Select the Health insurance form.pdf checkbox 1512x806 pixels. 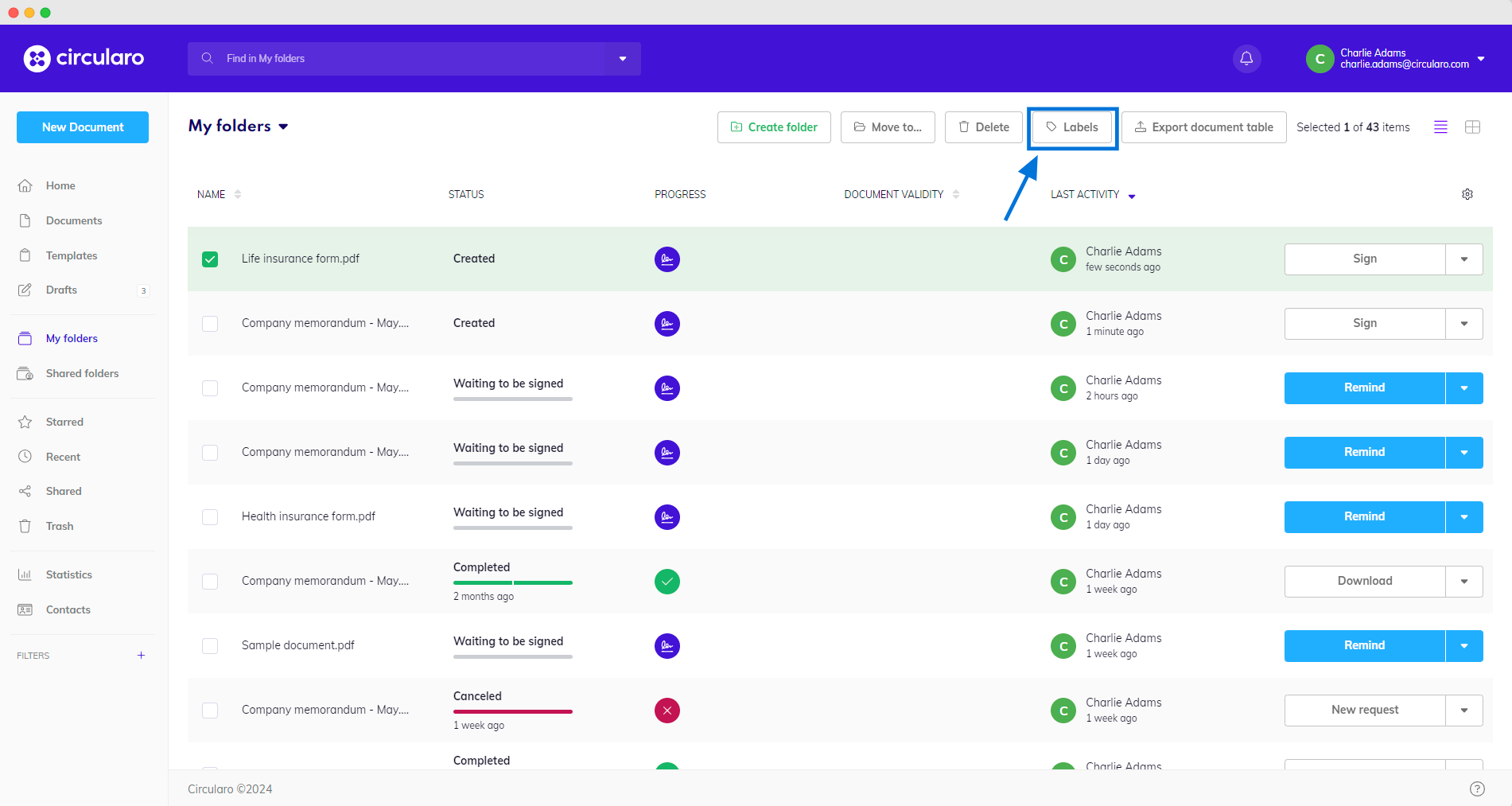tap(210, 517)
